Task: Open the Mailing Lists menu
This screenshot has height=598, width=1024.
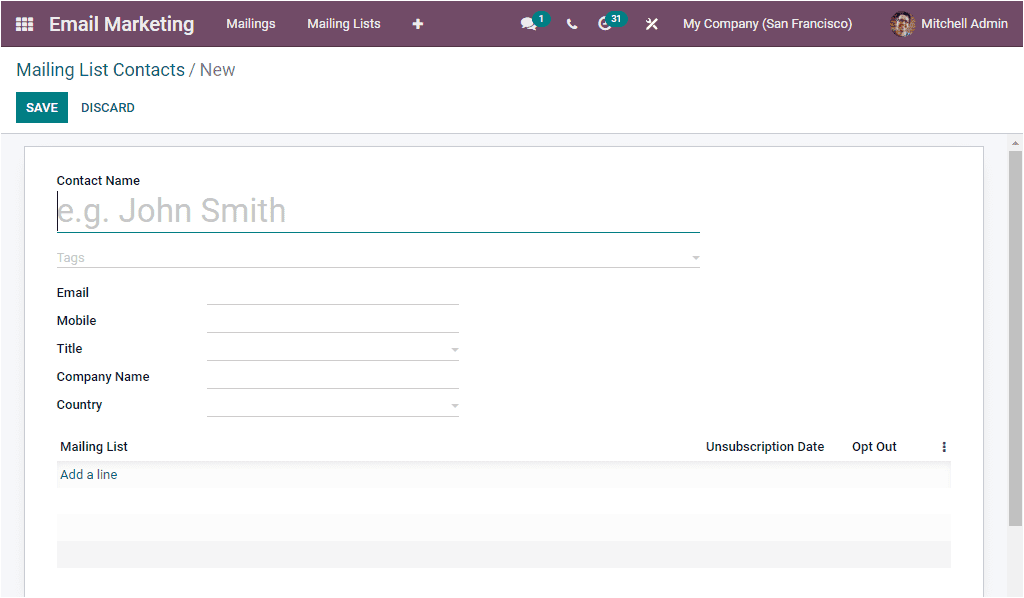Action: (343, 23)
